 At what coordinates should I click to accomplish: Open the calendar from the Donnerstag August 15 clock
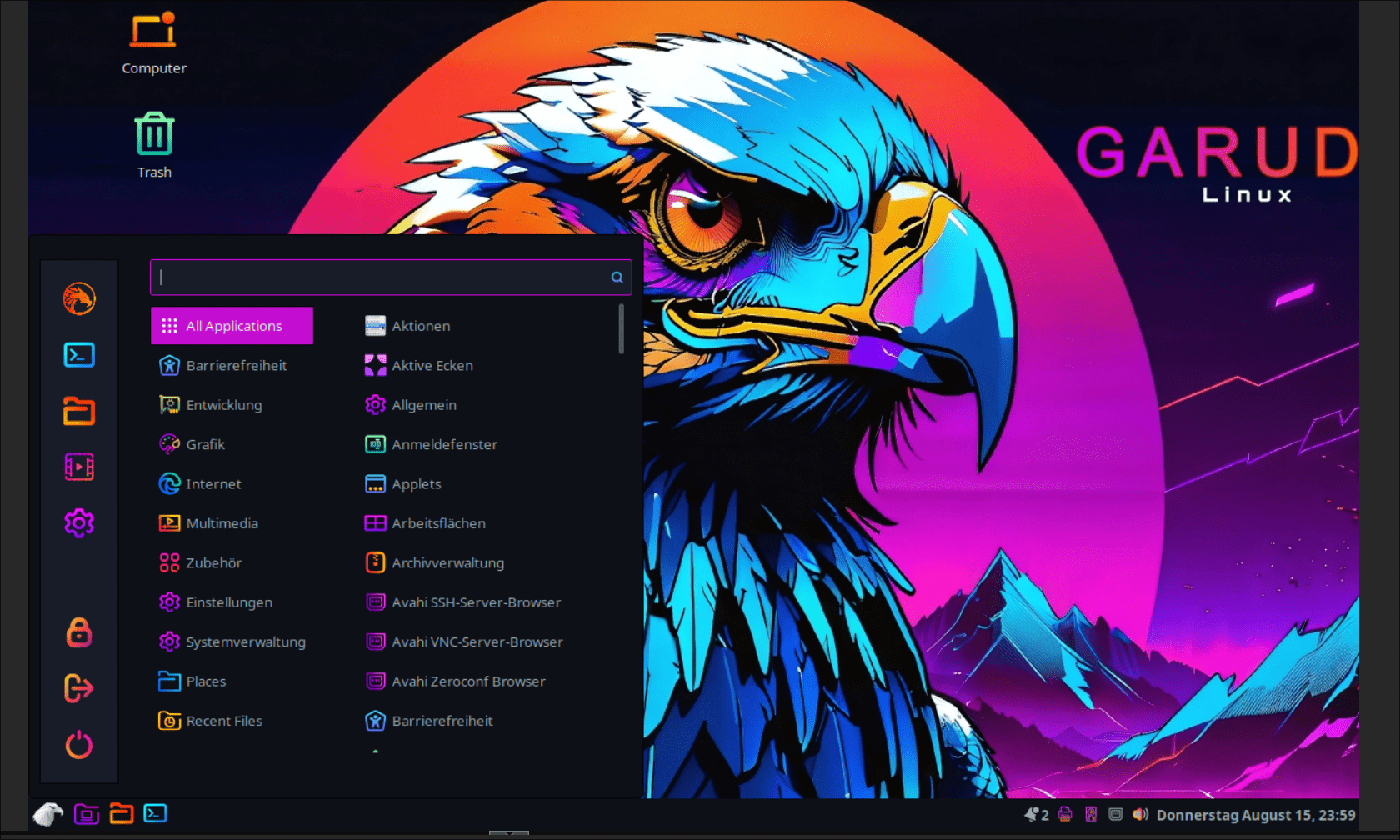tap(1255, 815)
